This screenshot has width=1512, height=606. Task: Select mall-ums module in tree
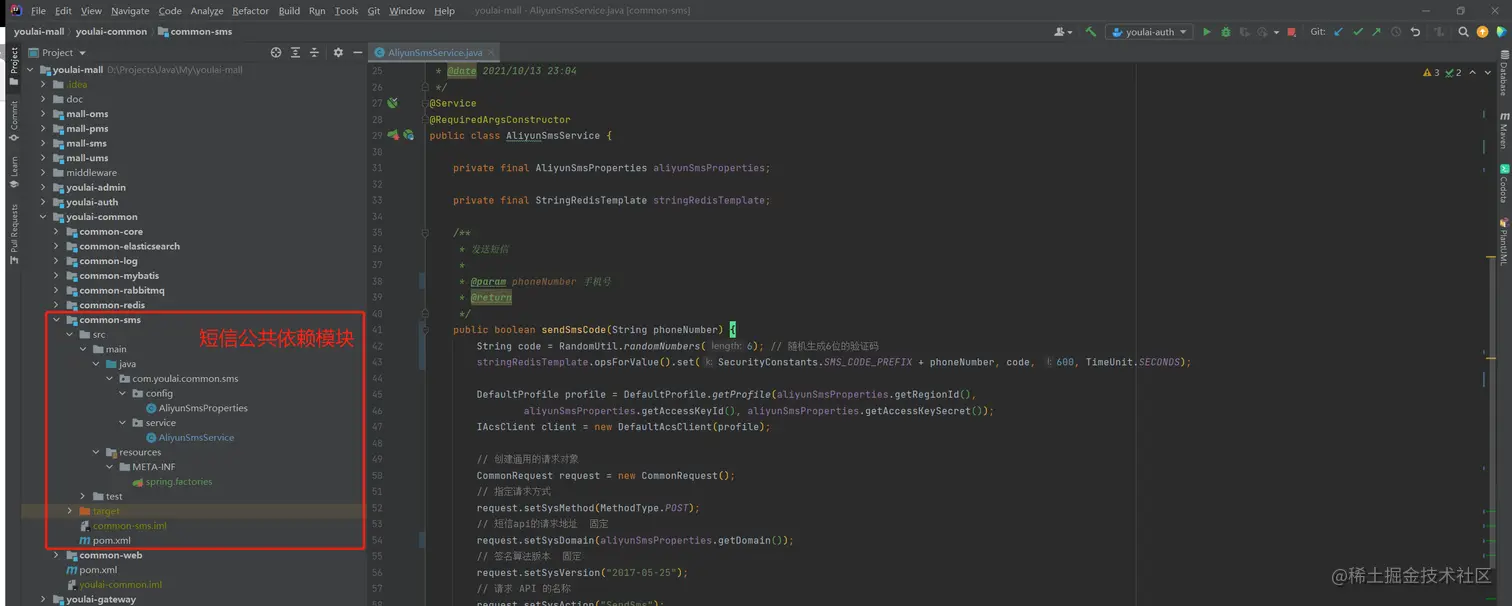[88, 158]
